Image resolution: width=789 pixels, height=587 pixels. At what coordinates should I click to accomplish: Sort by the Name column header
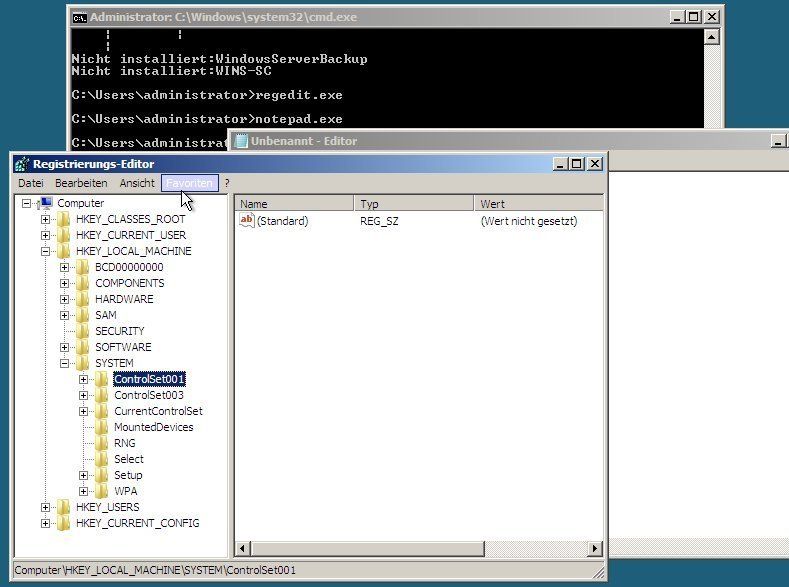tap(294, 204)
